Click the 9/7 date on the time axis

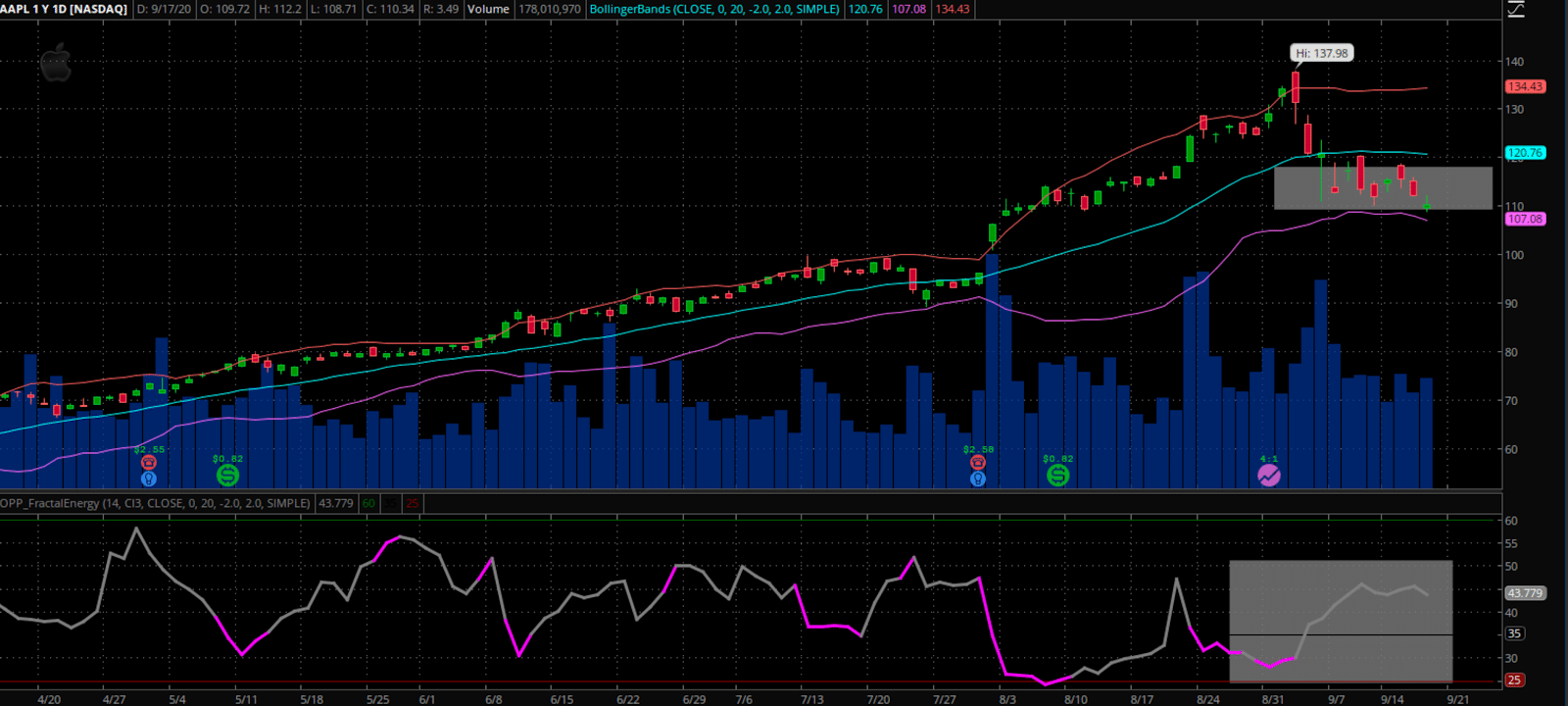[1337, 699]
